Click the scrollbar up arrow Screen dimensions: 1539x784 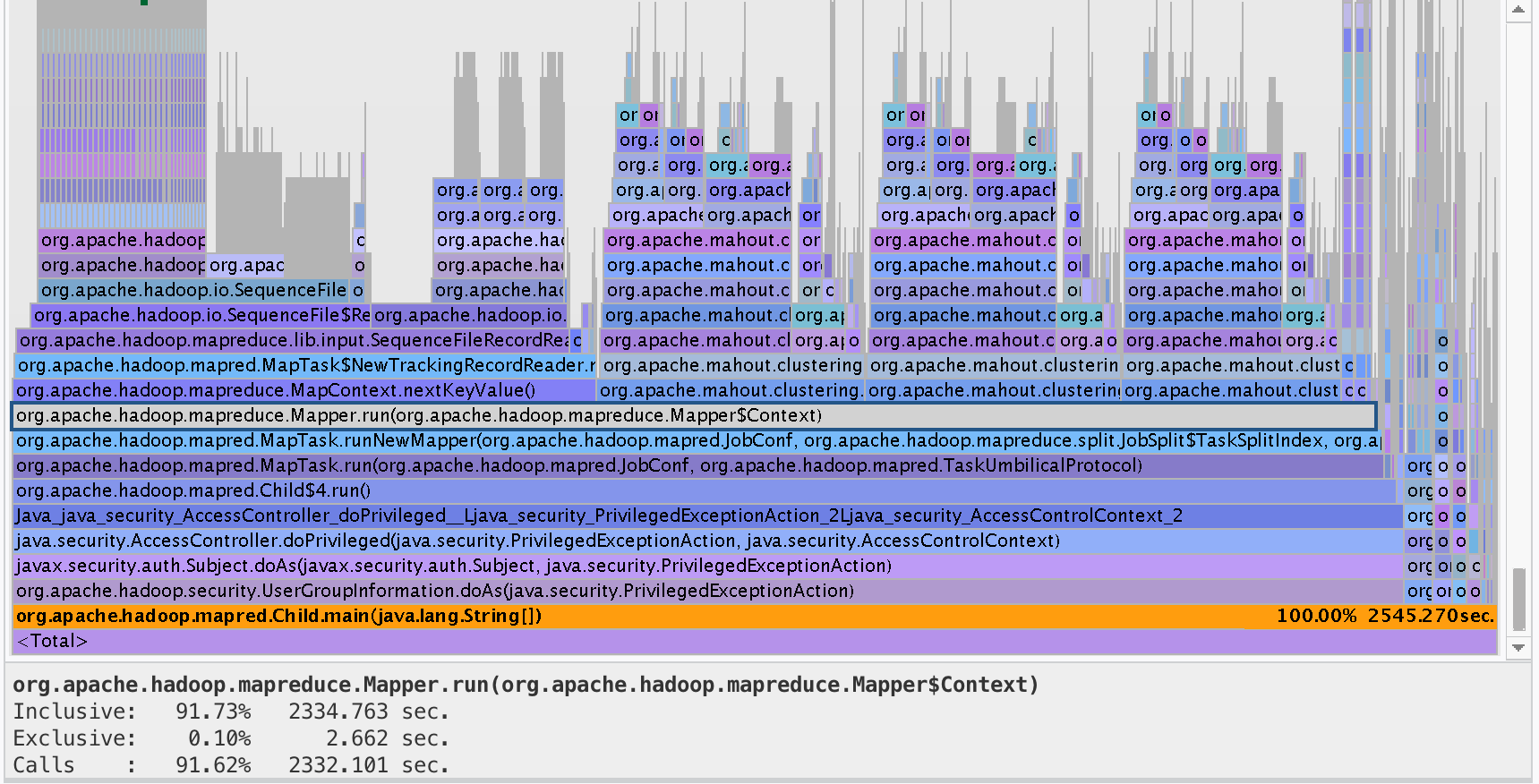pos(1518,11)
